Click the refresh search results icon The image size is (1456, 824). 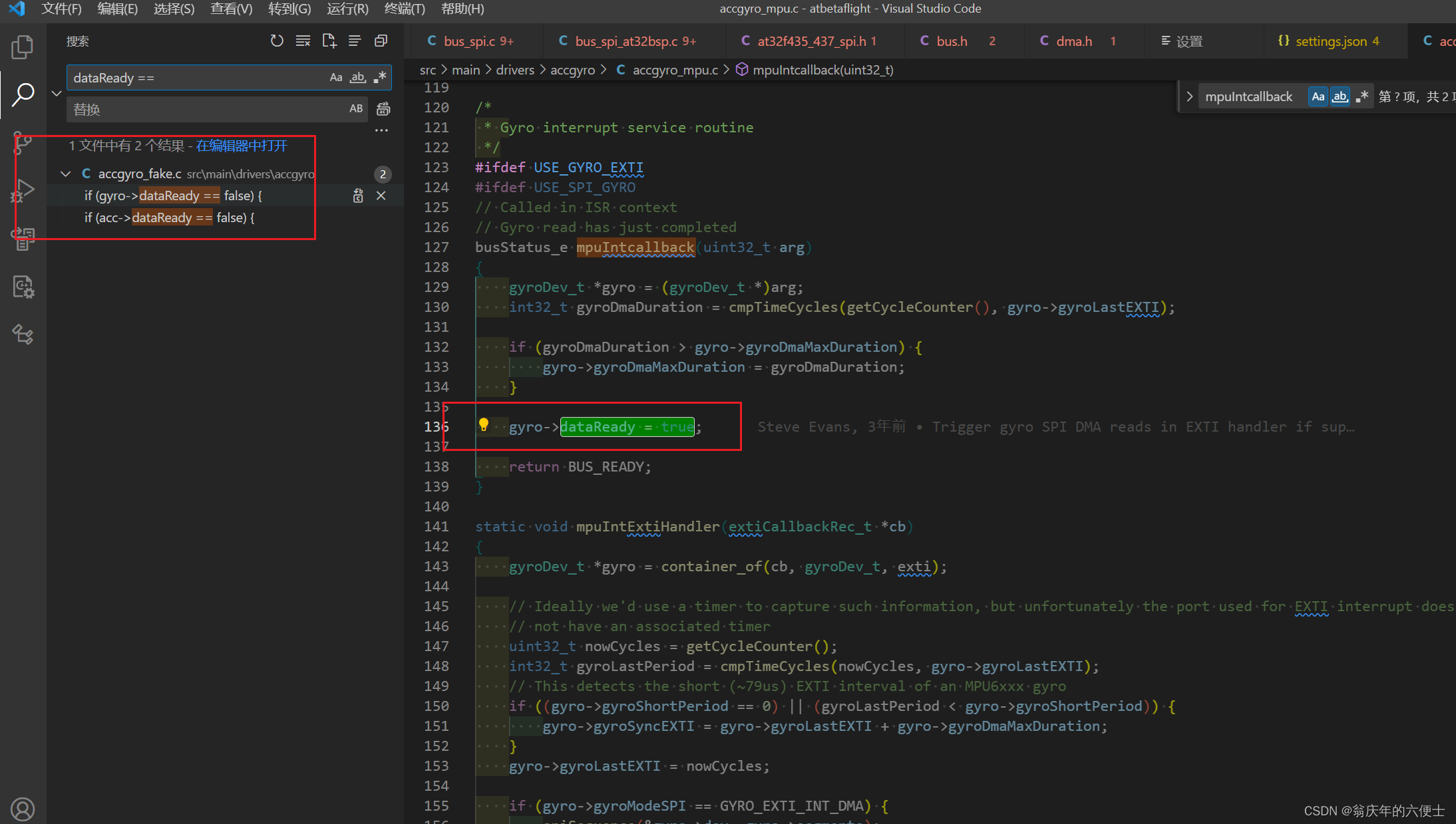277,41
